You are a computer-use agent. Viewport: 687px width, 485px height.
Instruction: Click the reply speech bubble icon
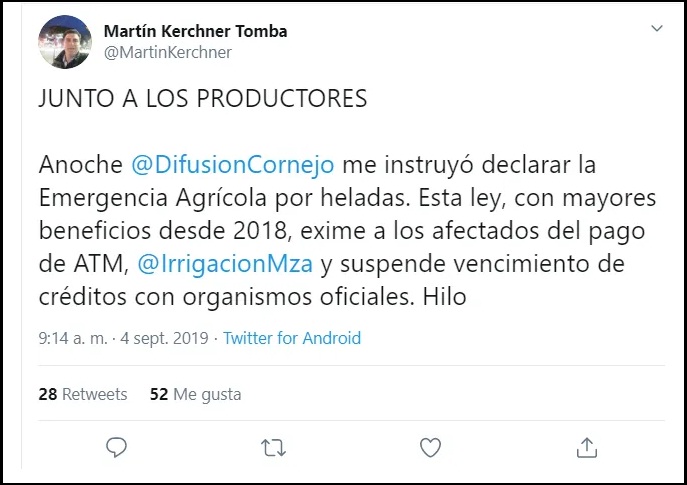[116, 446]
